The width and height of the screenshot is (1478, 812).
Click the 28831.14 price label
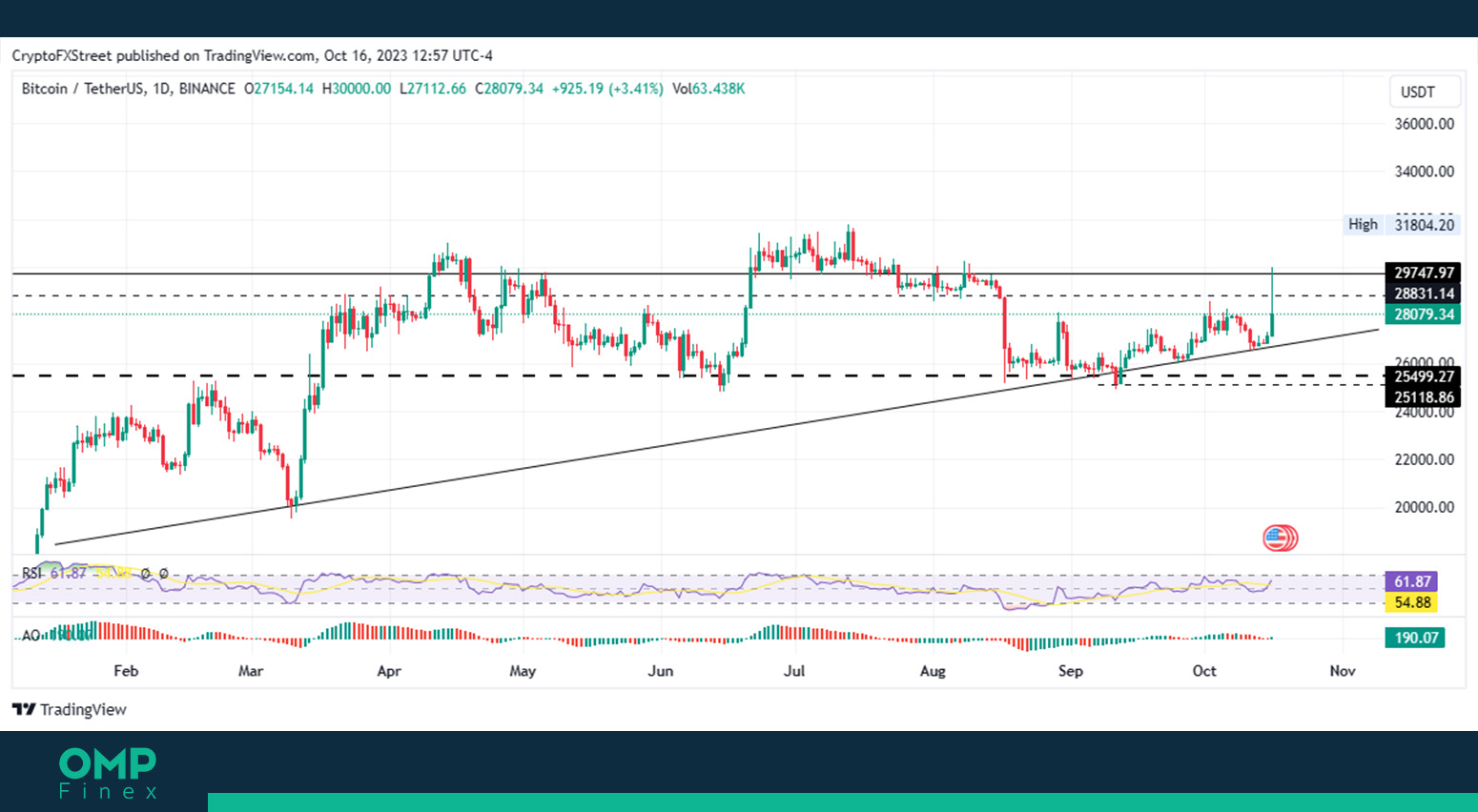tap(1423, 294)
